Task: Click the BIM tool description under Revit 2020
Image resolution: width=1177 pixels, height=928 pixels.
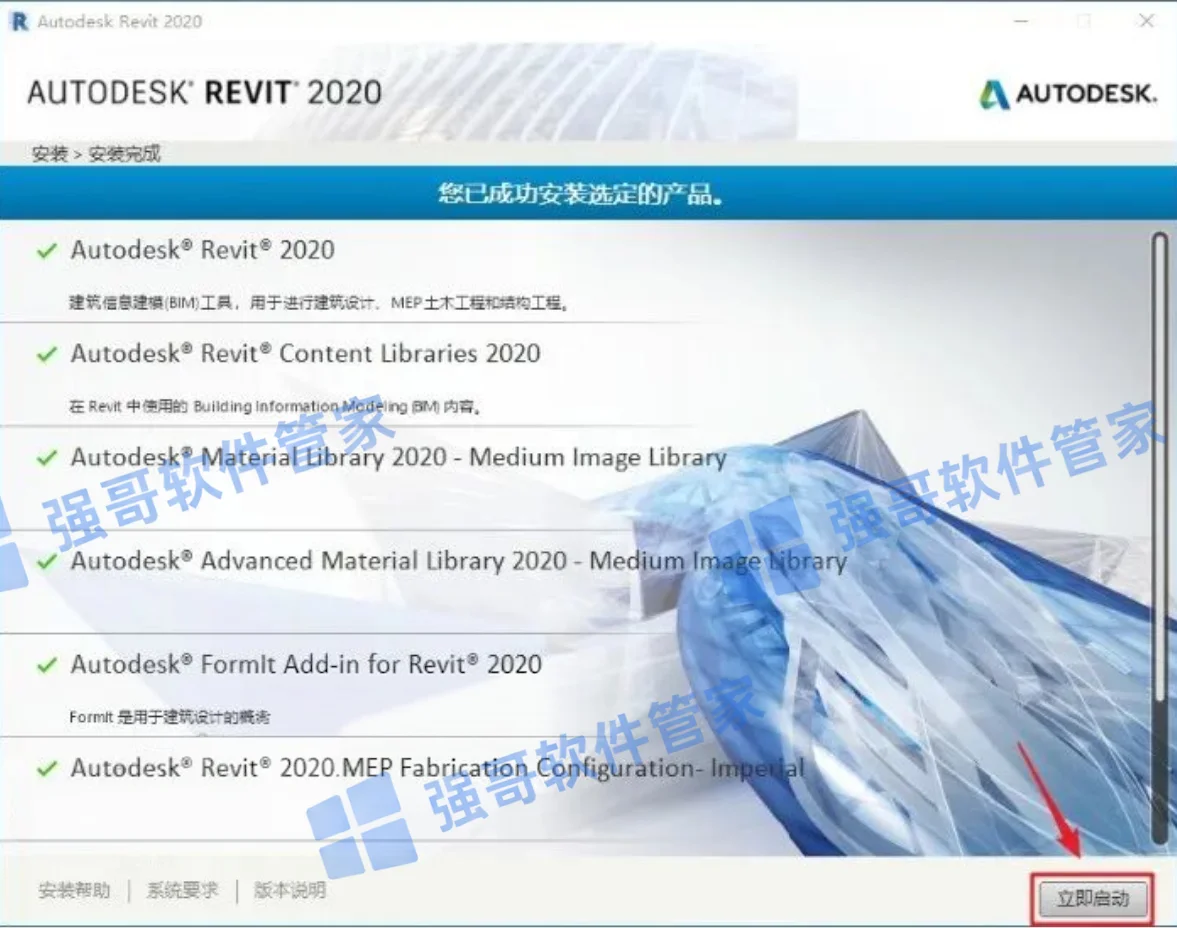Action: tap(319, 303)
